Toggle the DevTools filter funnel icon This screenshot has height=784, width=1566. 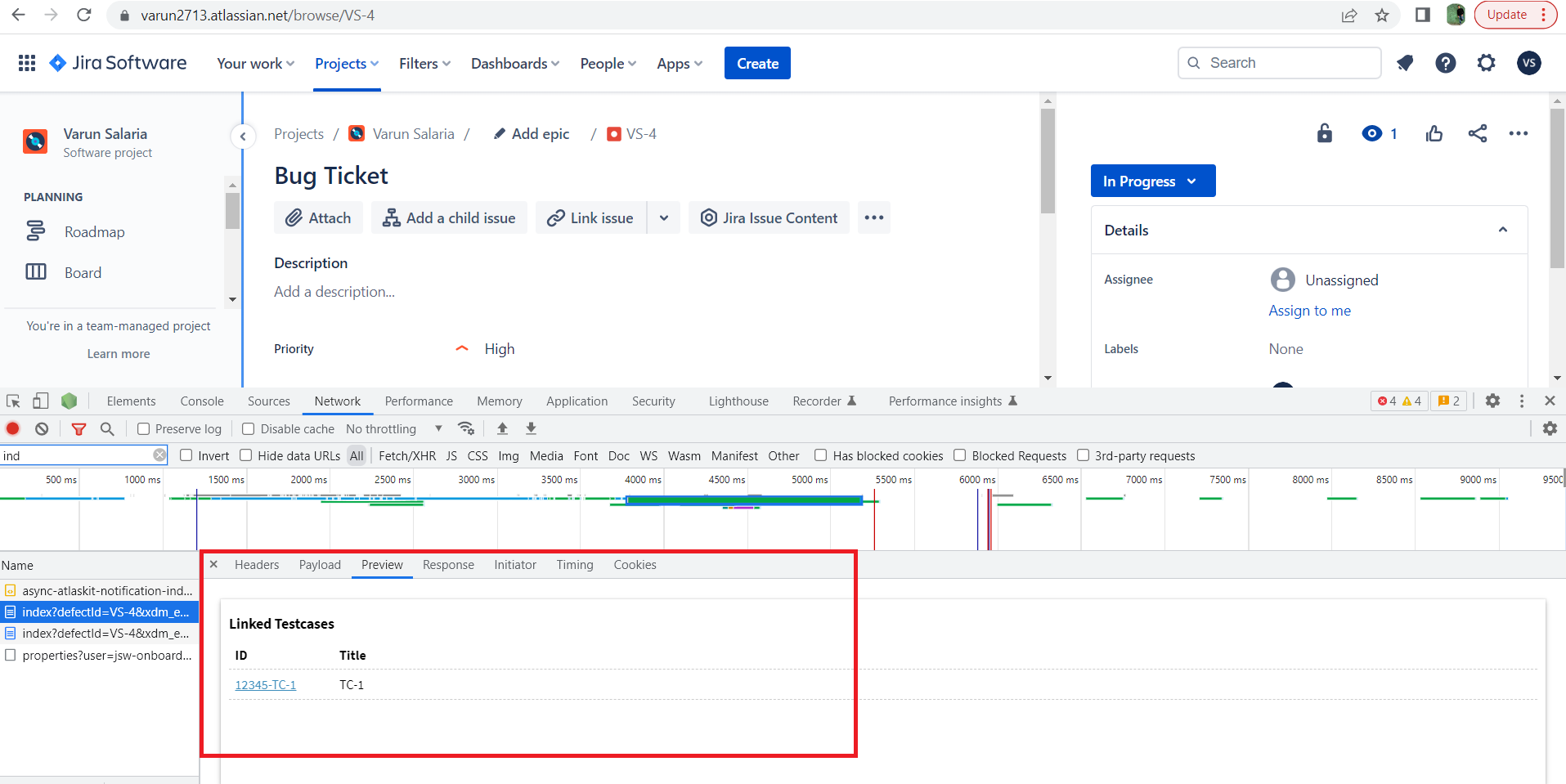tap(79, 428)
